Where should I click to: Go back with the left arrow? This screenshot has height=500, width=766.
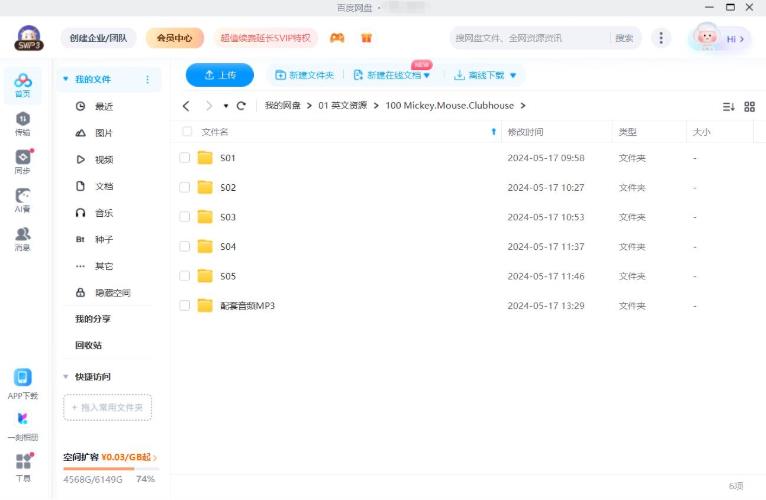[186, 106]
